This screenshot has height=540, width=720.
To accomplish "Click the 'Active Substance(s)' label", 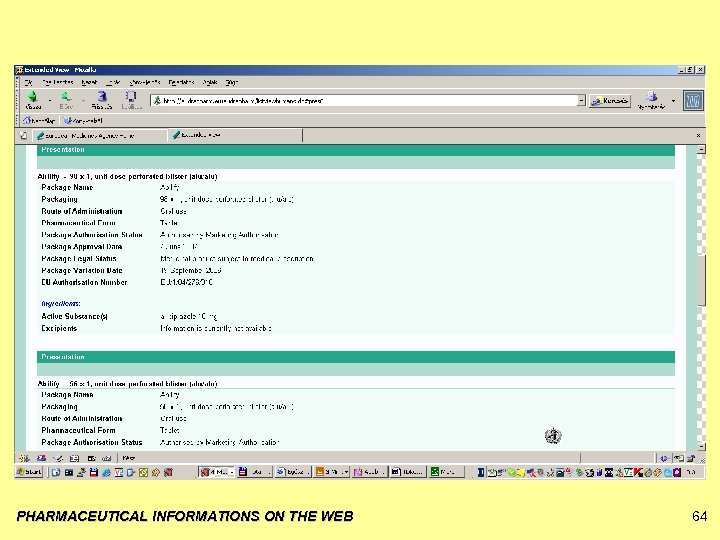I will click(74, 316).
